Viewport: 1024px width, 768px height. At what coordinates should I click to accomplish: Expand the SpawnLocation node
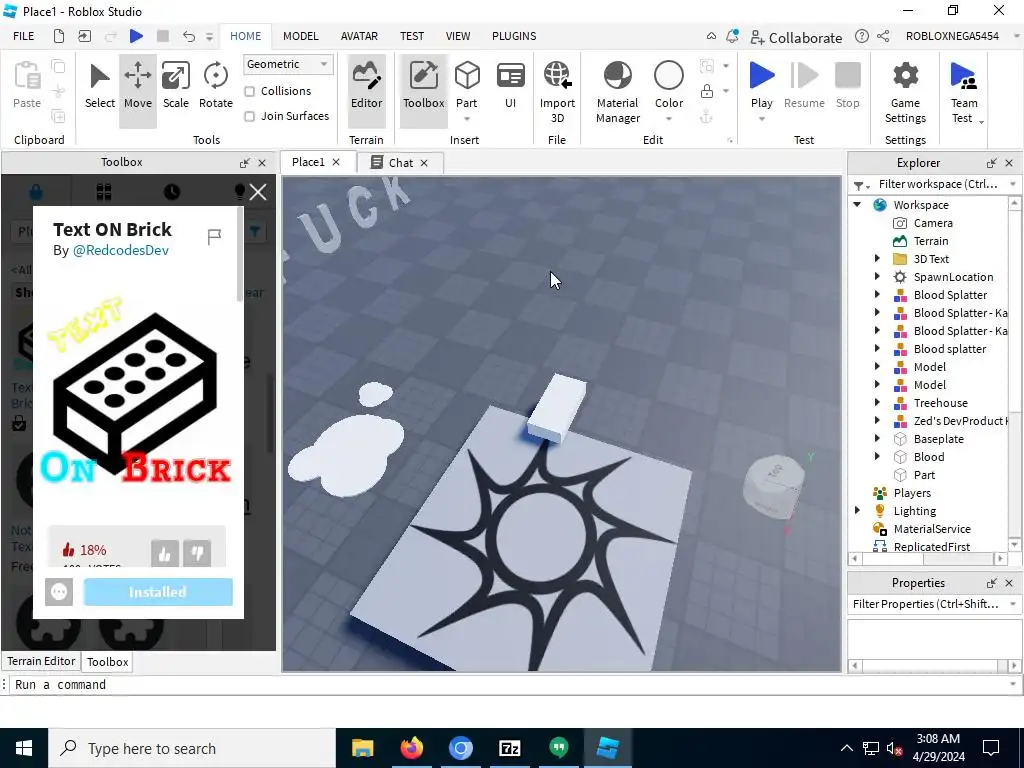tap(877, 277)
